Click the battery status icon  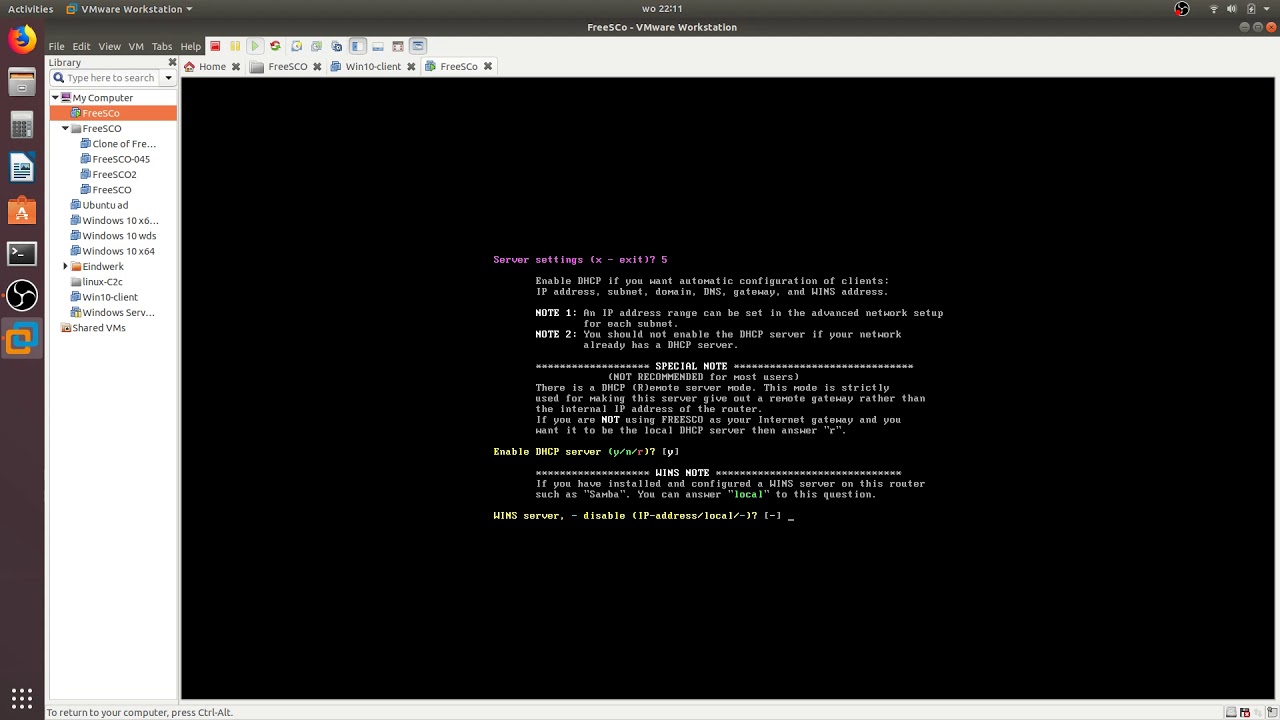1251,9
